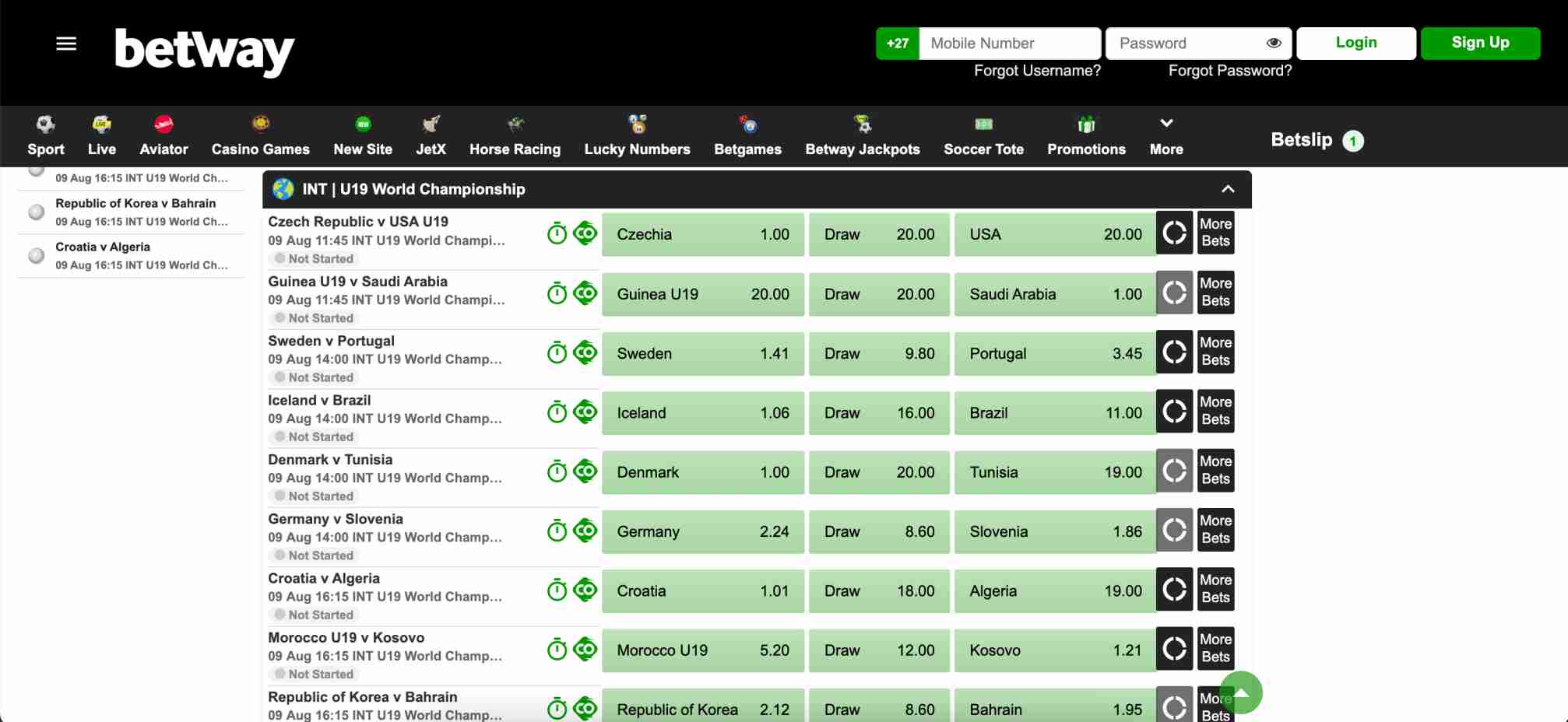This screenshot has height=722, width=1568.
Task: Open Forgot Username link
Action: pos(1037,71)
